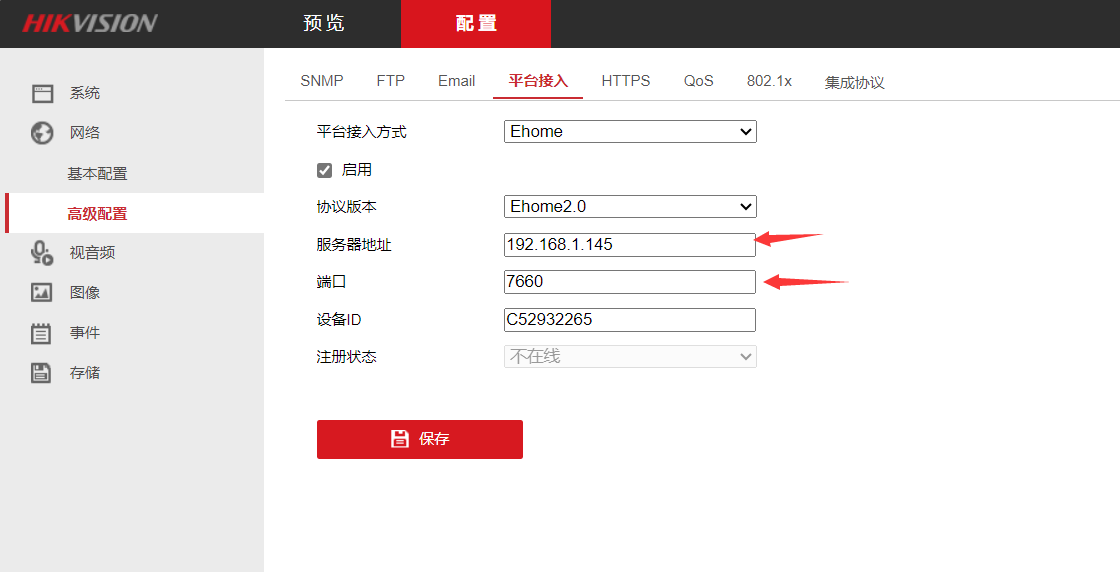1120x572 pixels.
Task: Open the Event (事件) calendar icon
Action: [42, 333]
